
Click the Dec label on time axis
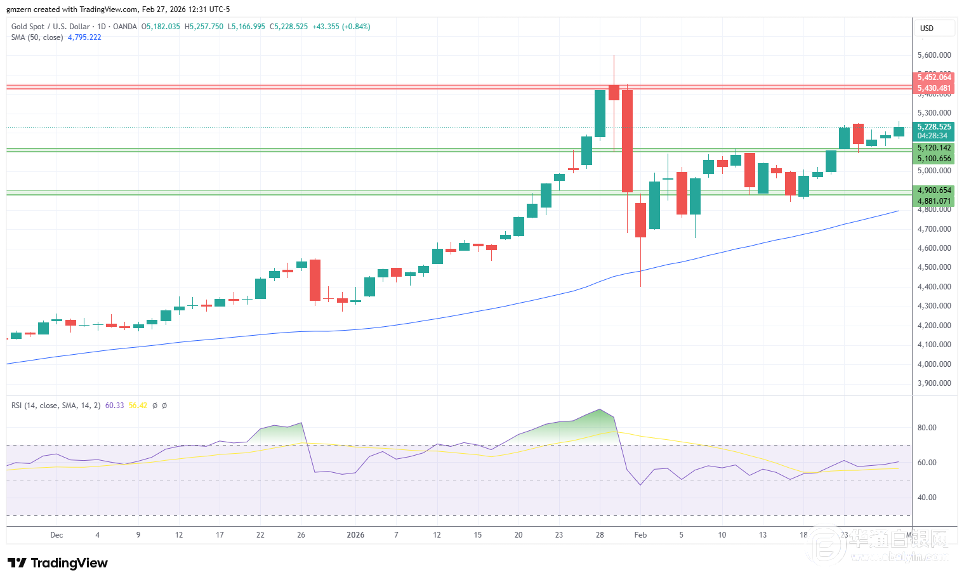coord(56,535)
